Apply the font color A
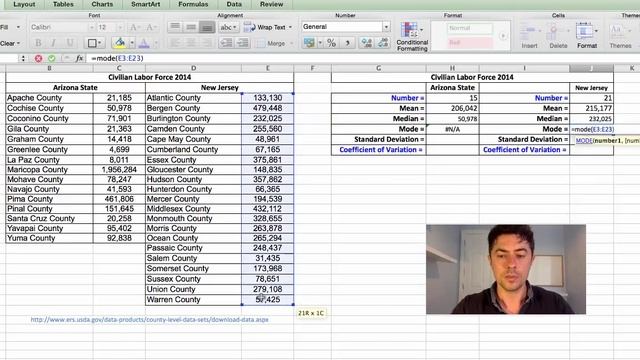The height and width of the screenshot is (360, 640). point(144,43)
